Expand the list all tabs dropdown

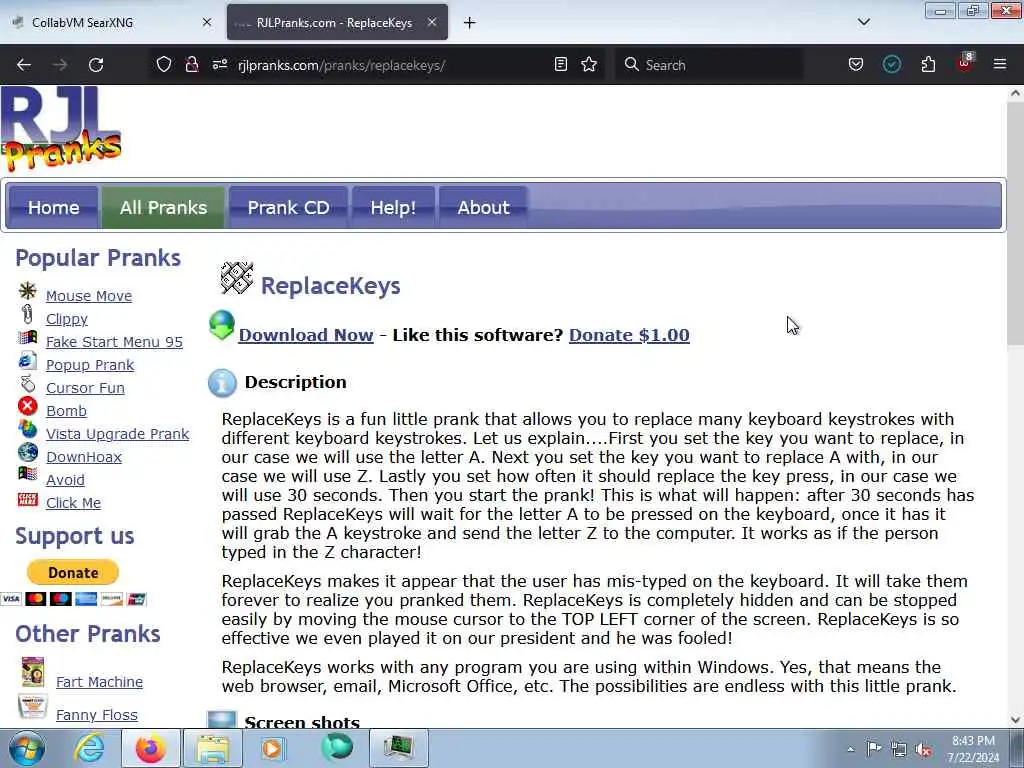863,22
